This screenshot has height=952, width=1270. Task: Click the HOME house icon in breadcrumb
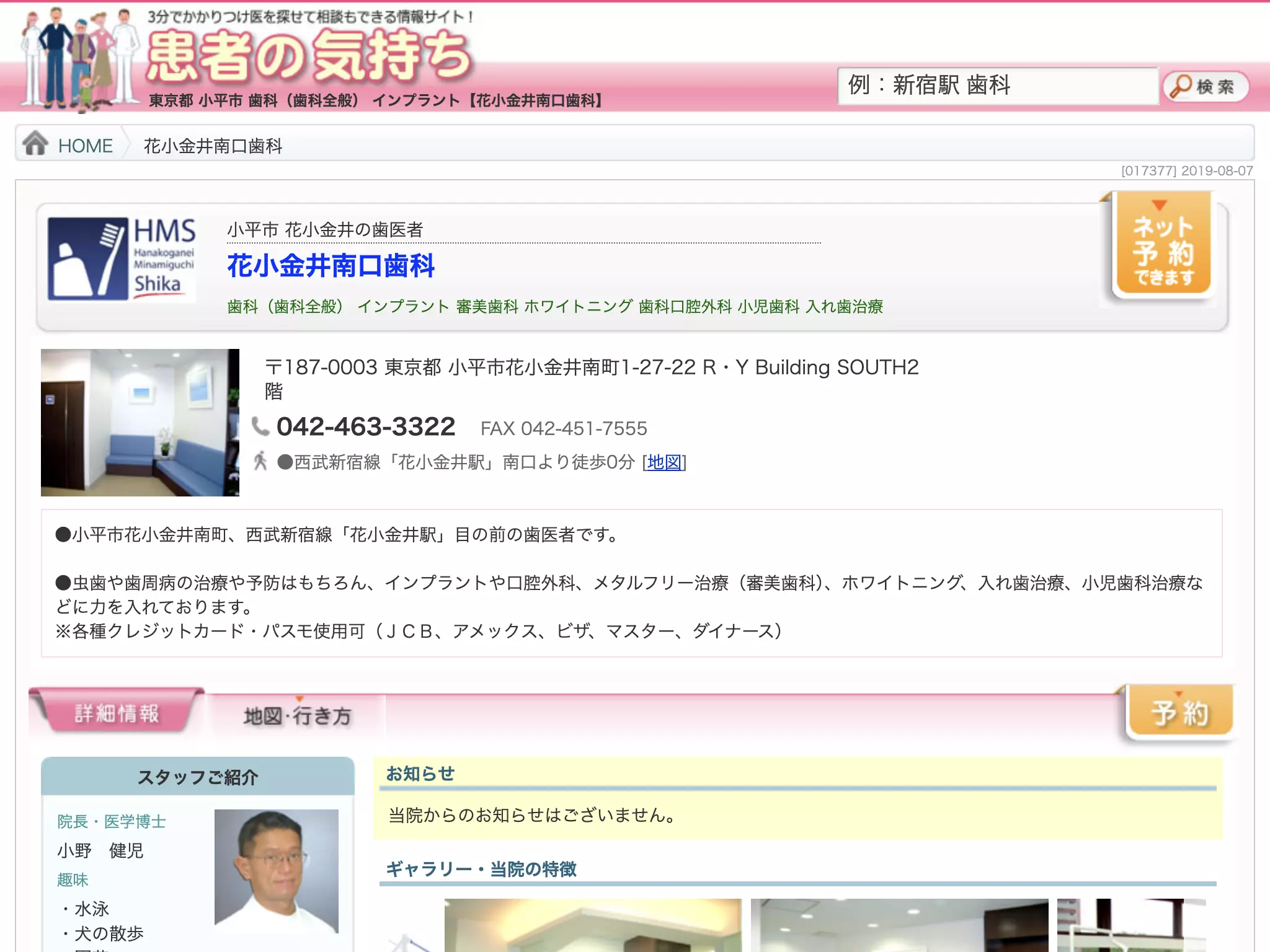click(x=35, y=144)
